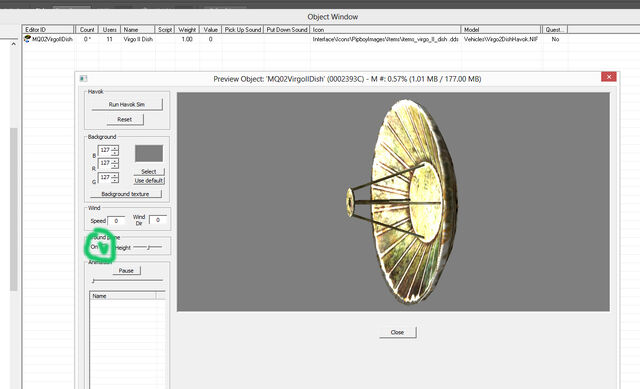Choose a Background texture
Screen dimensions: 640x389
click(126, 194)
